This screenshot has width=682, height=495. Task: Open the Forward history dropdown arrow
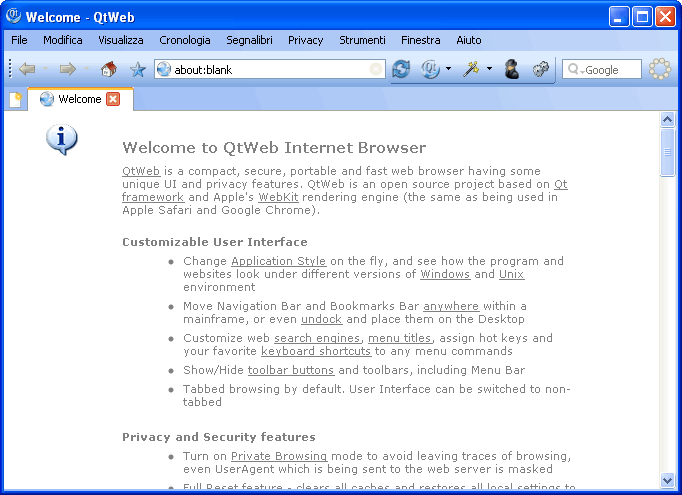click(86, 69)
